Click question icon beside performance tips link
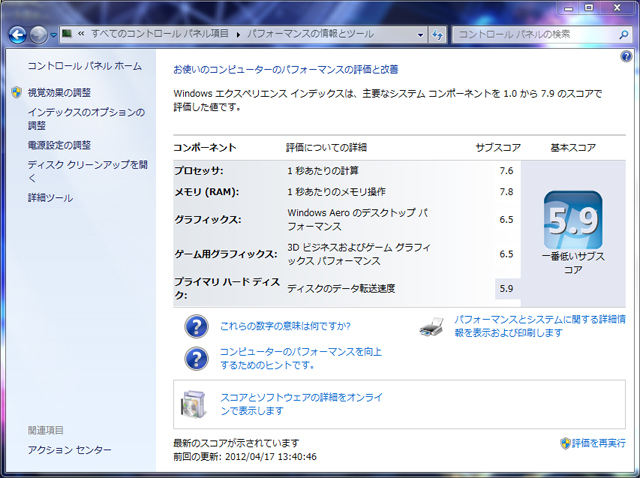The image size is (640, 478). 196,358
